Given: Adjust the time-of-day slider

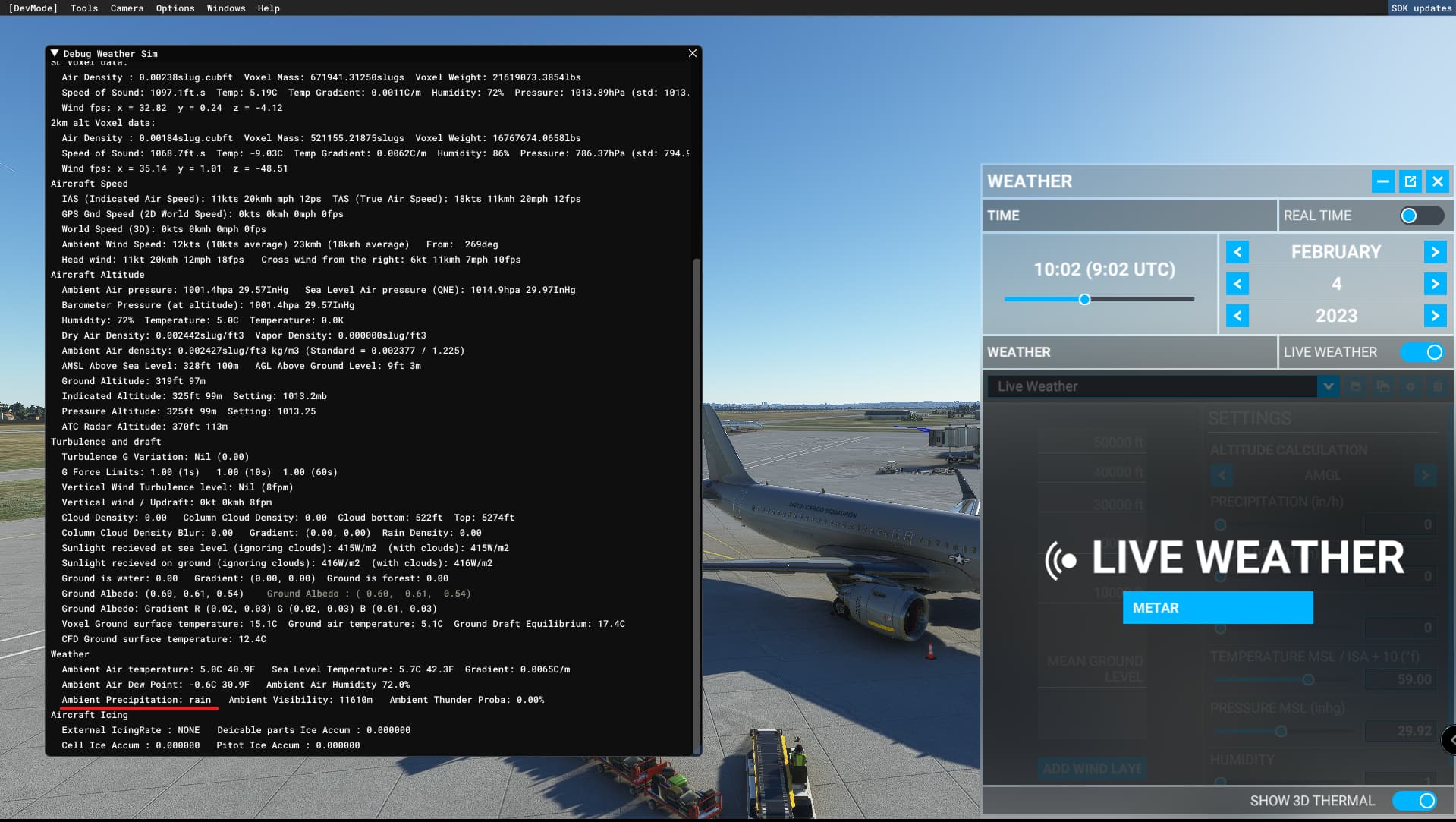Looking at the screenshot, I should click(1086, 299).
